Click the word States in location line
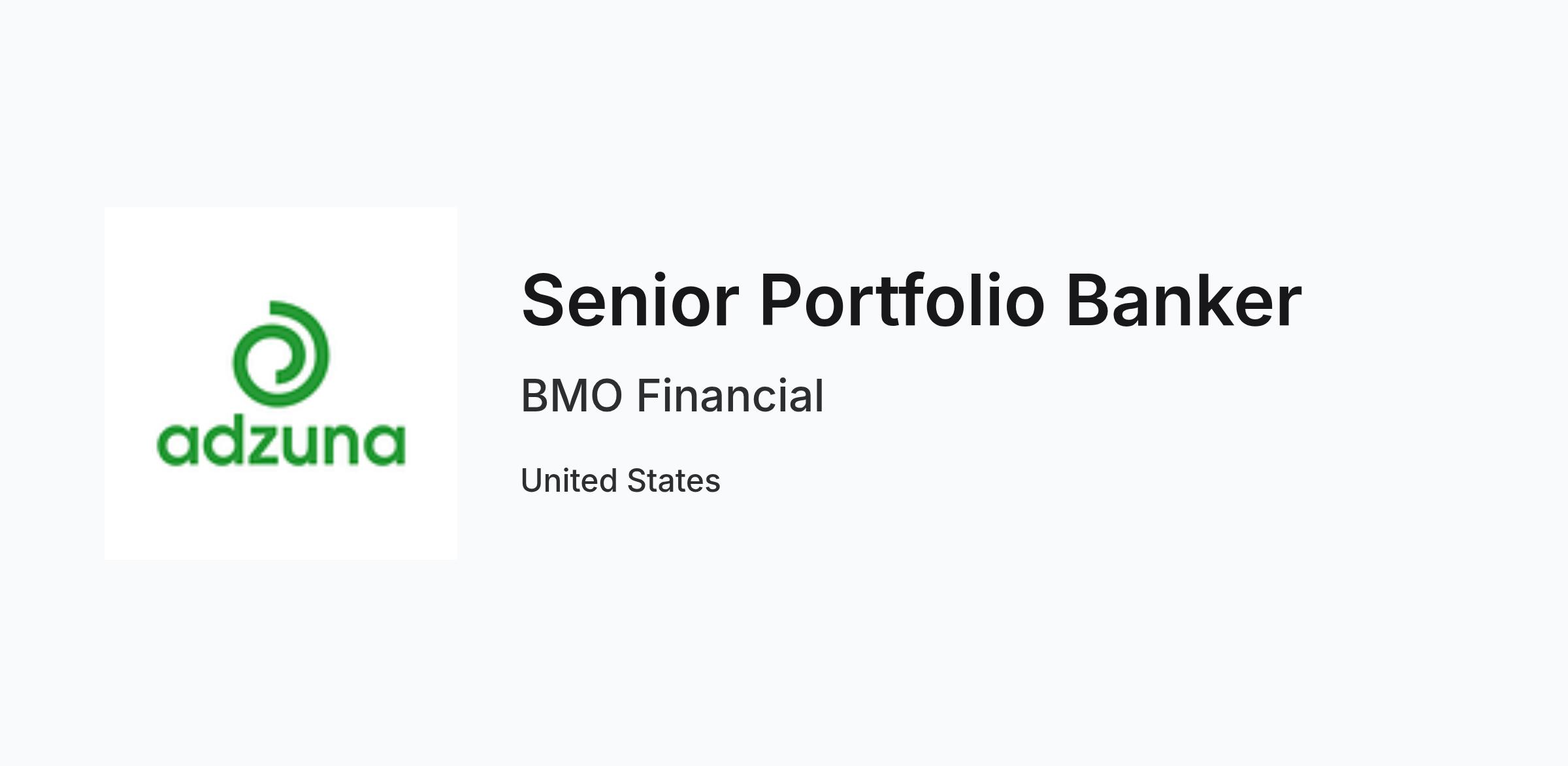The width and height of the screenshot is (1568, 766). coord(674,481)
